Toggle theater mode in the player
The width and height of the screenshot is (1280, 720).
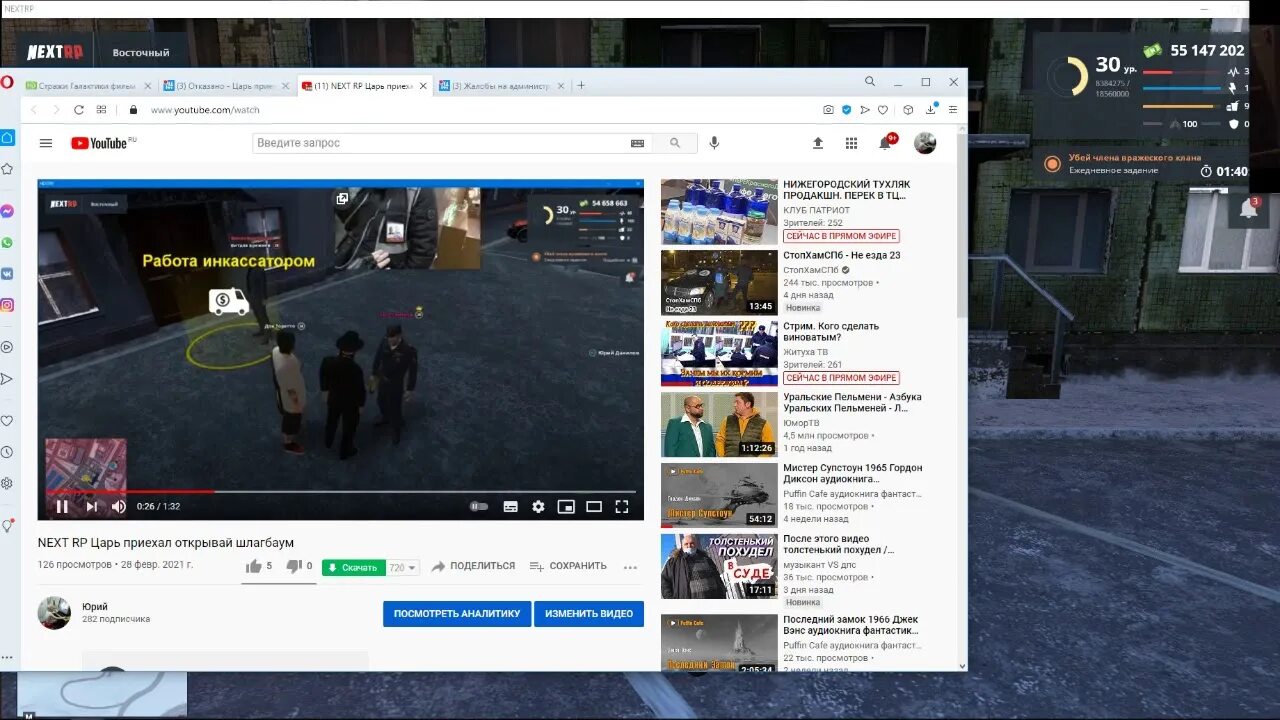pos(594,507)
